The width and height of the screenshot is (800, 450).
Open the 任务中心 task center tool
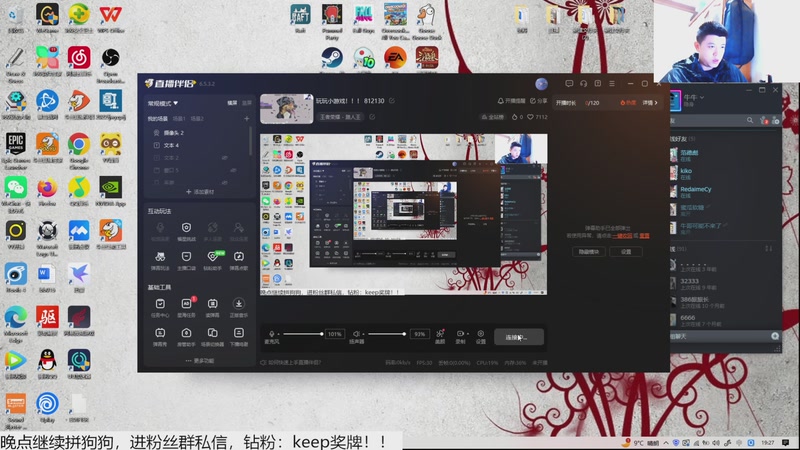click(160, 308)
